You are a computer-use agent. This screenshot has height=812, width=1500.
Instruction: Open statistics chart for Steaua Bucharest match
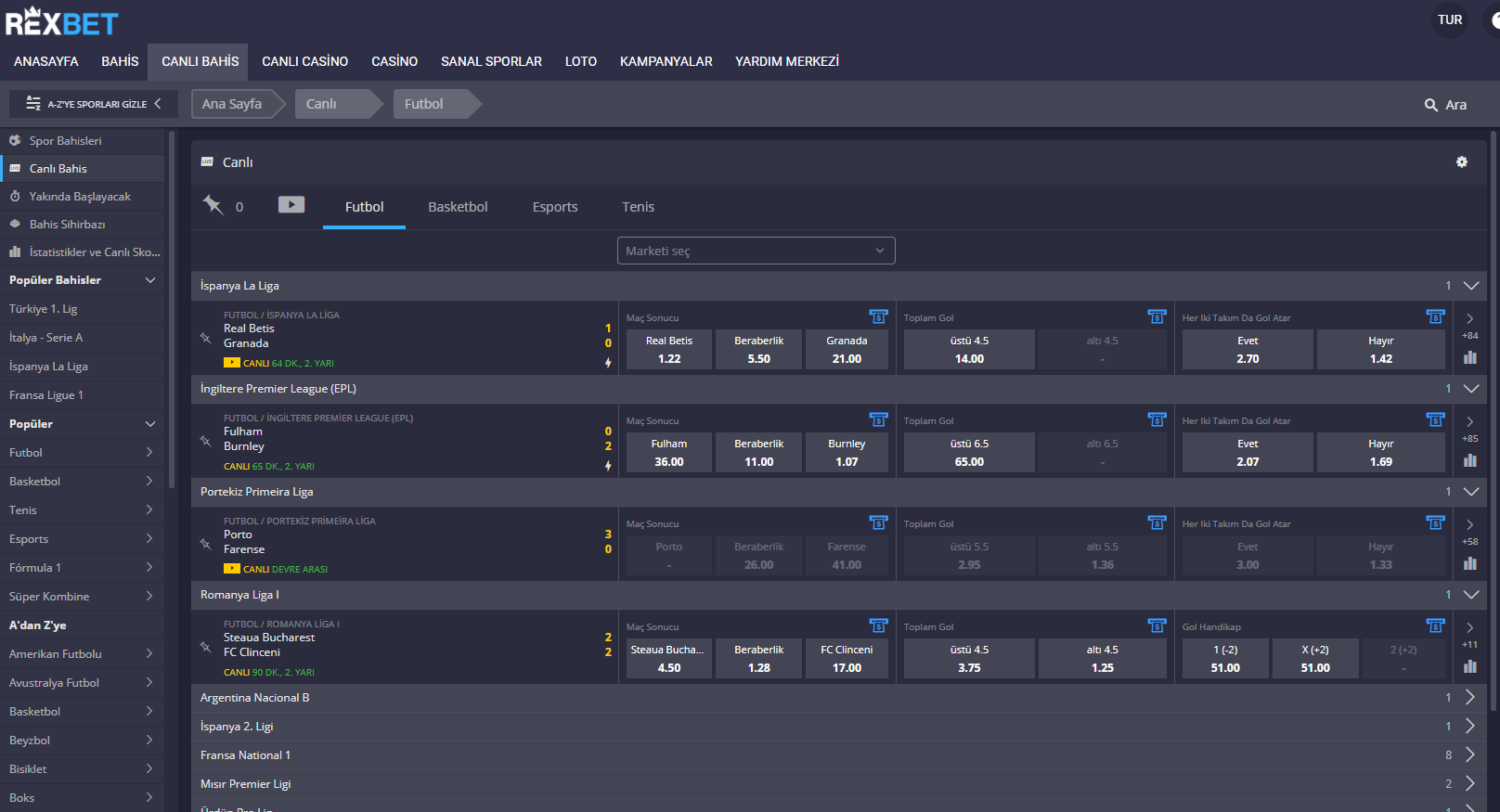tap(1470, 666)
